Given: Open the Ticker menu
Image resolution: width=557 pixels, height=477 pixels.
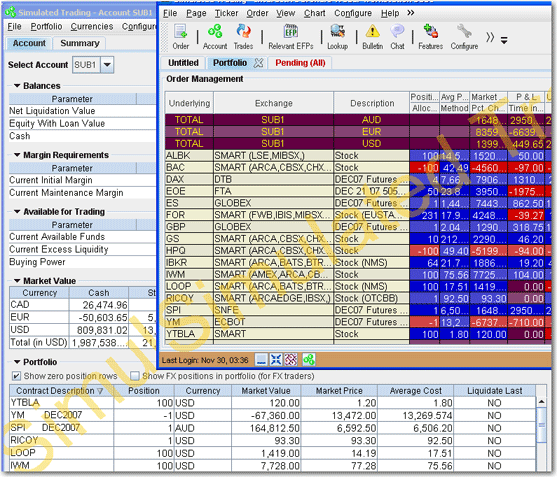Looking at the screenshot, I should click(226, 13).
